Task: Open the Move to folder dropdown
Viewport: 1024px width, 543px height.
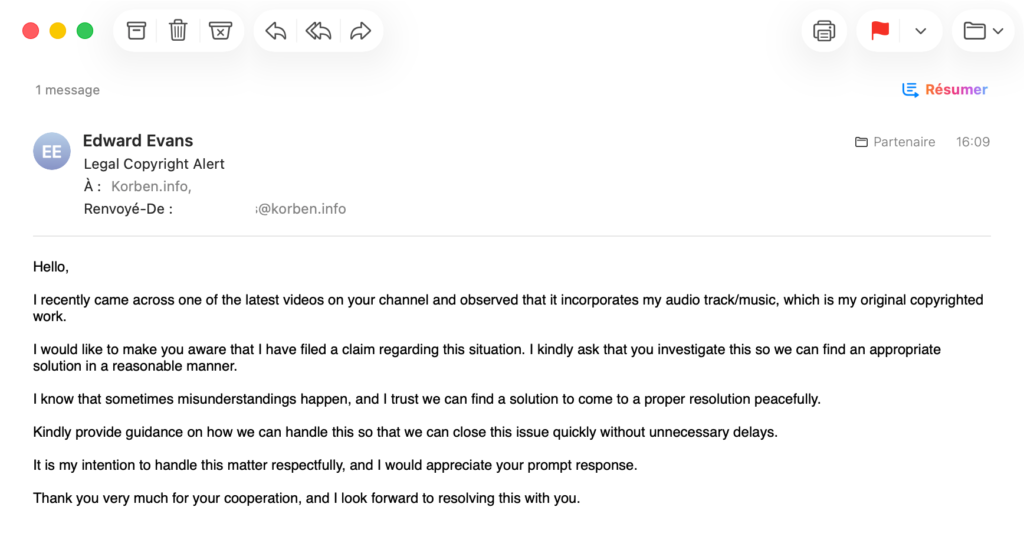Action: pyautogui.click(x=983, y=31)
